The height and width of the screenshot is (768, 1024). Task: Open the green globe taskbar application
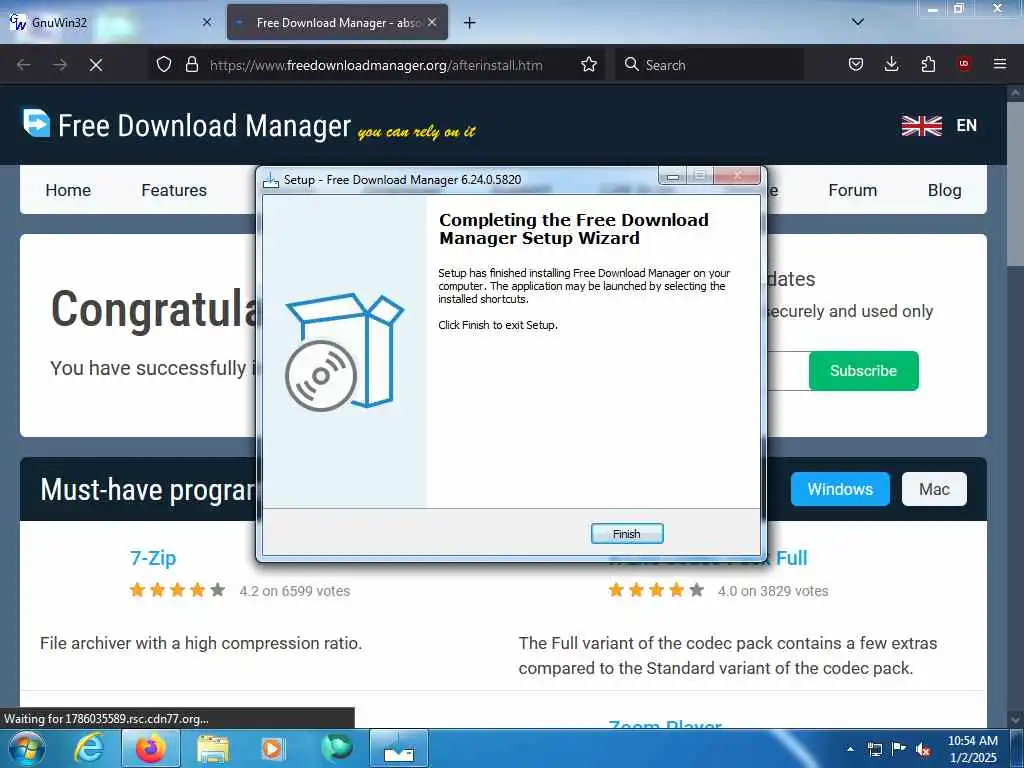(336, 747)
